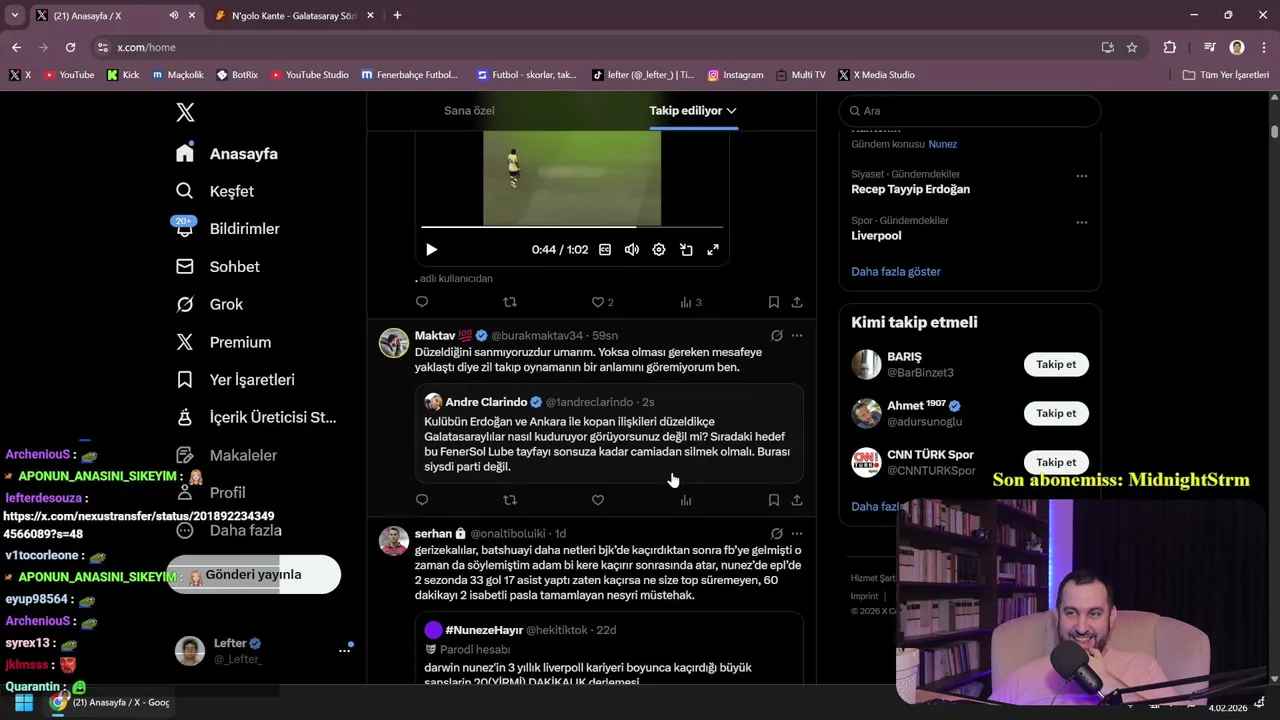The image size is (1280, 720).
Task: Open Takip ediliyor tab dropdown
Action: [693, 111]
